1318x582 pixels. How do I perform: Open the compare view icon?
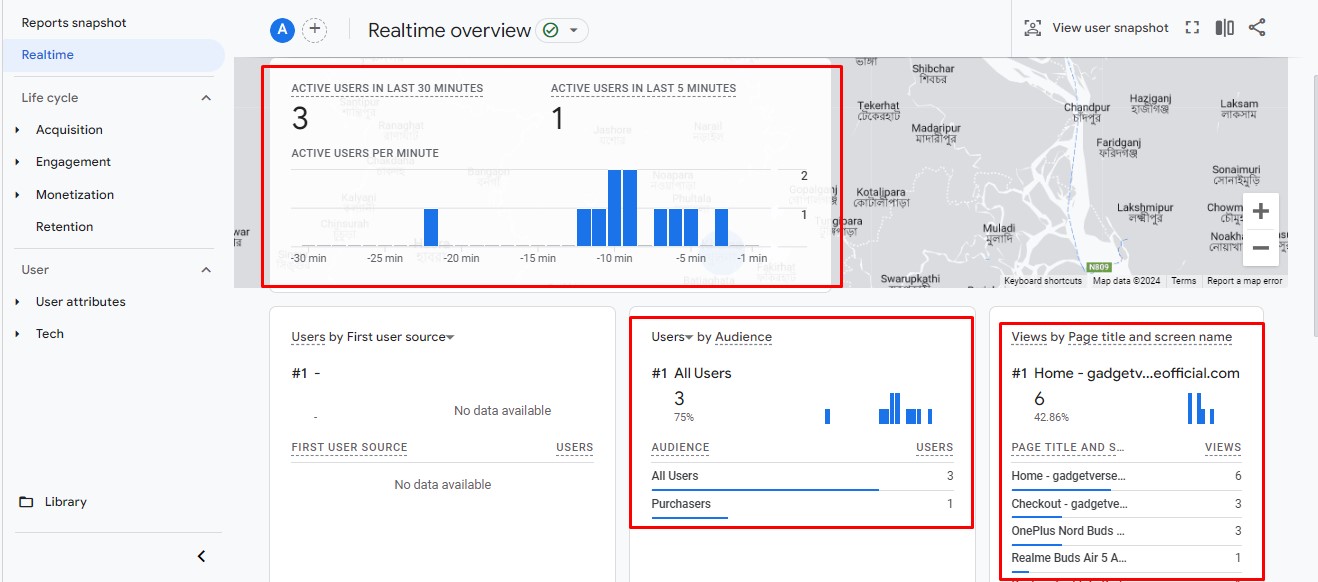pyautogui.click(x=1224, y=28)
